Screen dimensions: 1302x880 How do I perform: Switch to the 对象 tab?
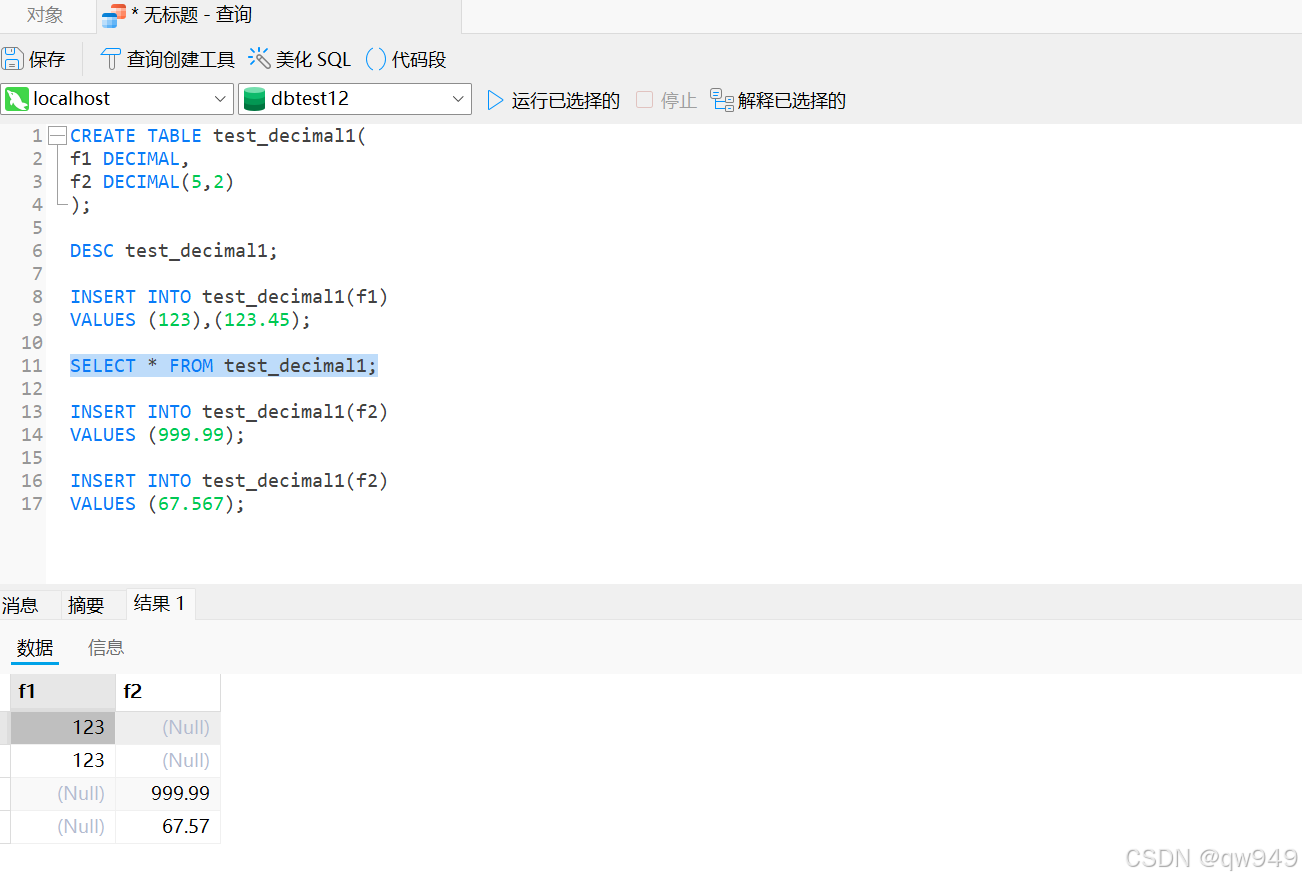(44, 16)
